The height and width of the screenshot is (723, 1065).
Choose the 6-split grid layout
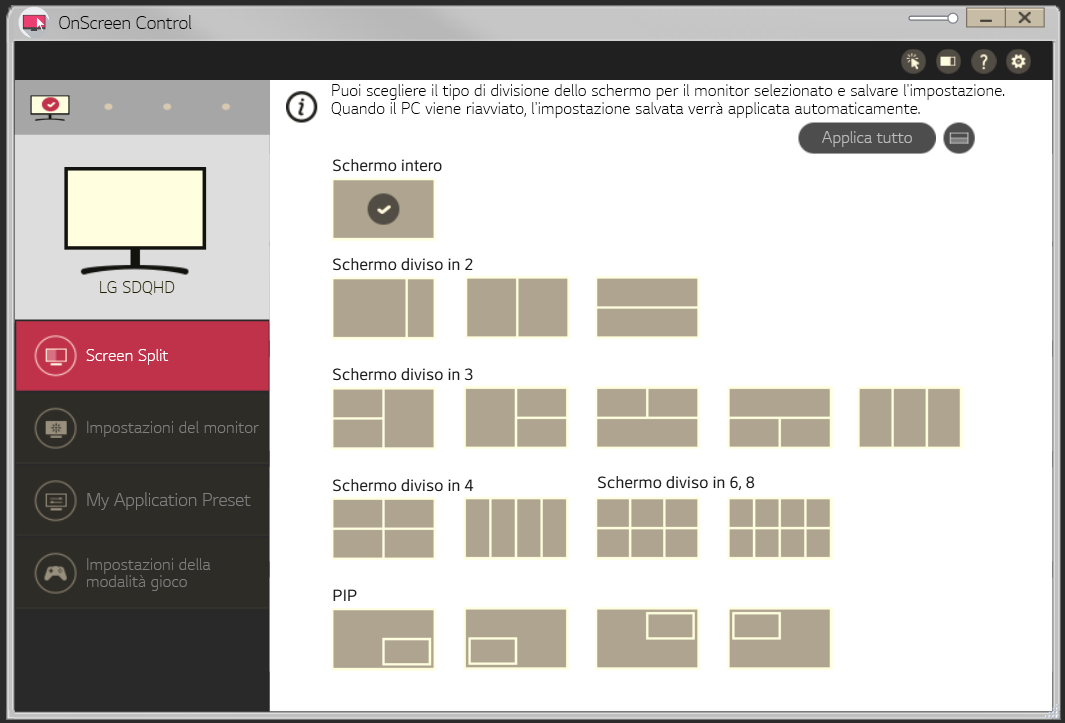pyautogui.click(x=647, y=529)
